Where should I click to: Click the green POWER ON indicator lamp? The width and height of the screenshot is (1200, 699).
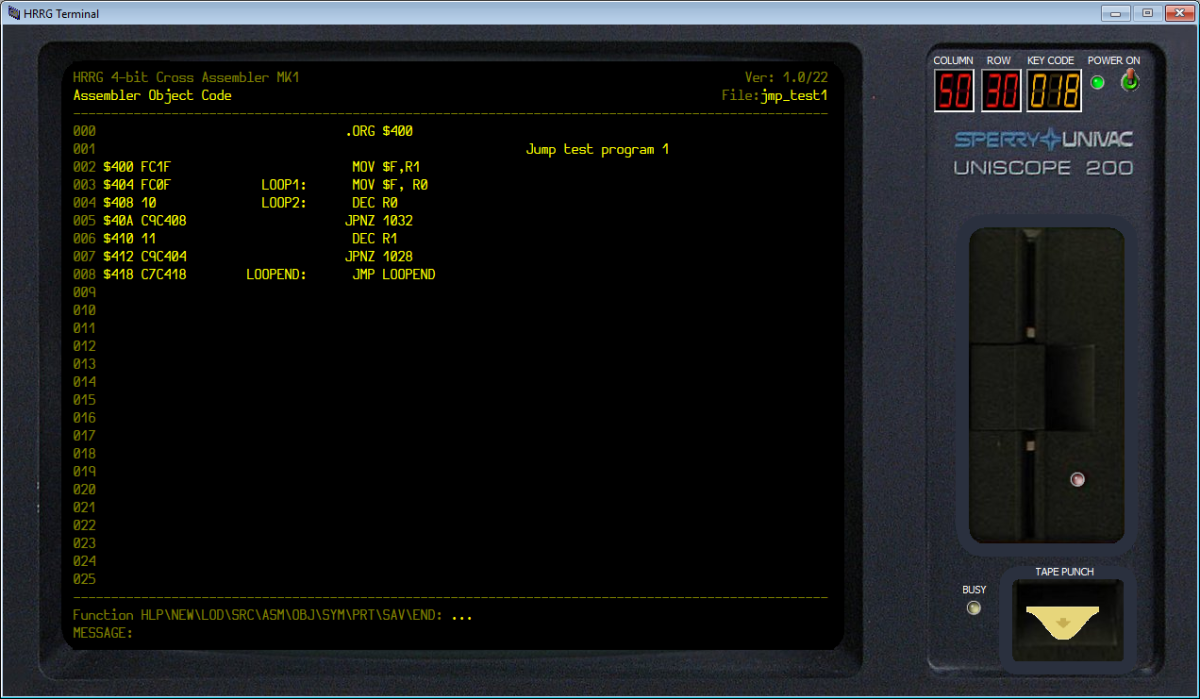click(x=1097, y=84)
